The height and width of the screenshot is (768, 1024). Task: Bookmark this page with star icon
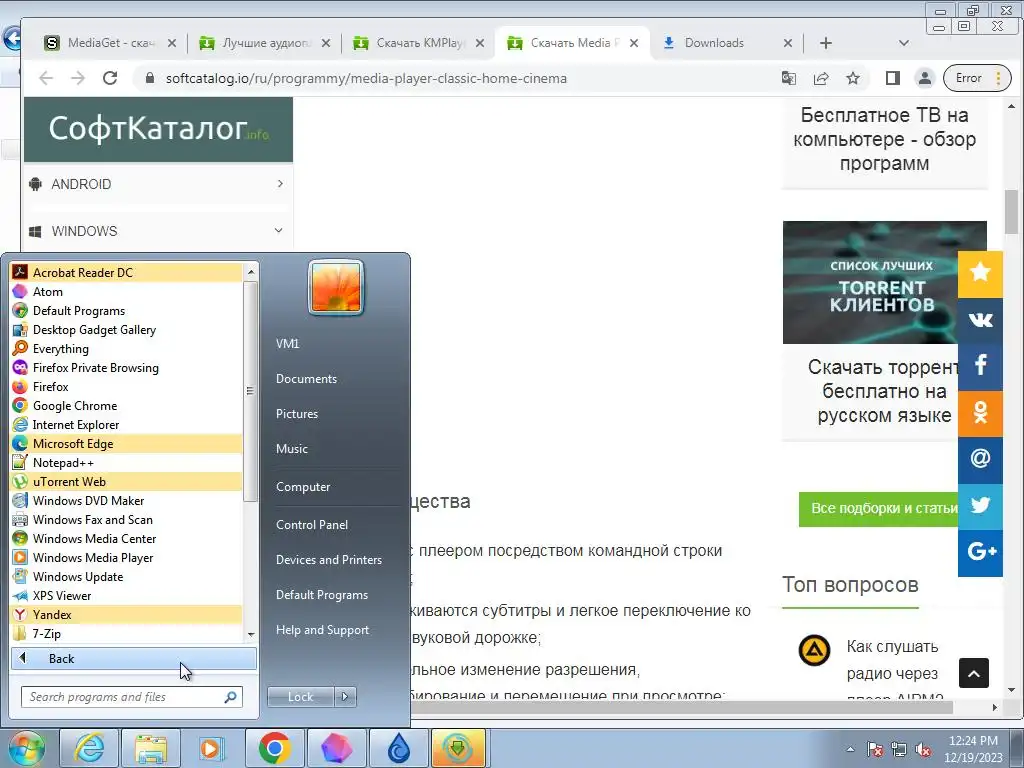(853, 78)
